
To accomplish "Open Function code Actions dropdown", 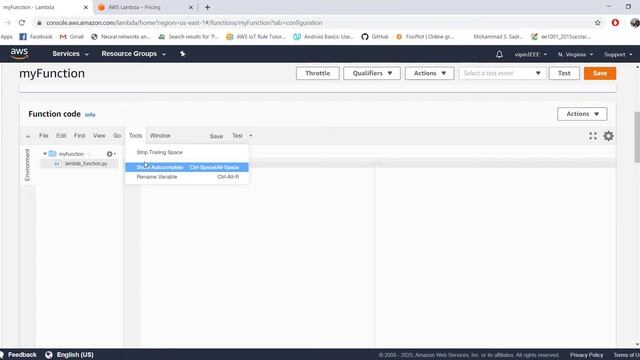I will click(x=582, y=114).
